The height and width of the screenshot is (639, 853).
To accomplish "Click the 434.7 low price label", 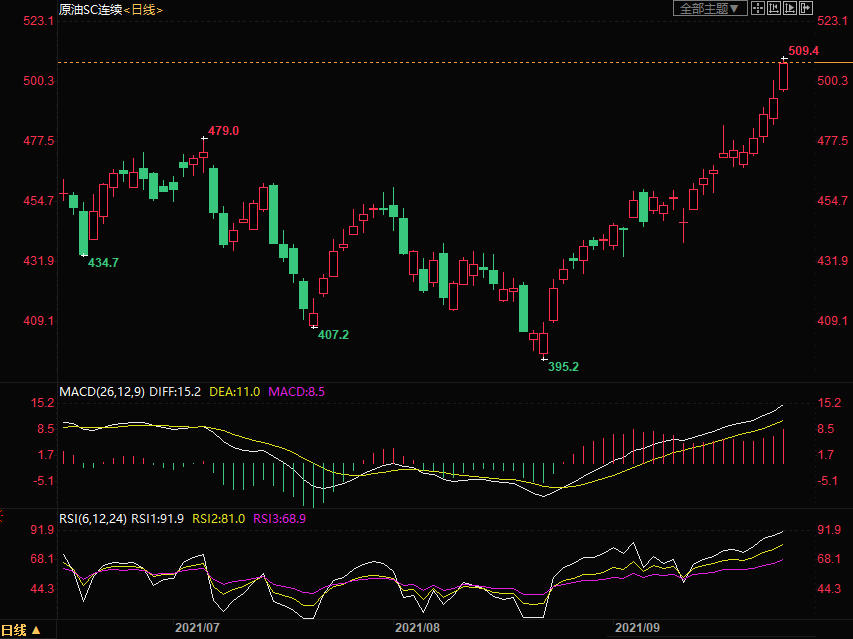I will 103,263.
